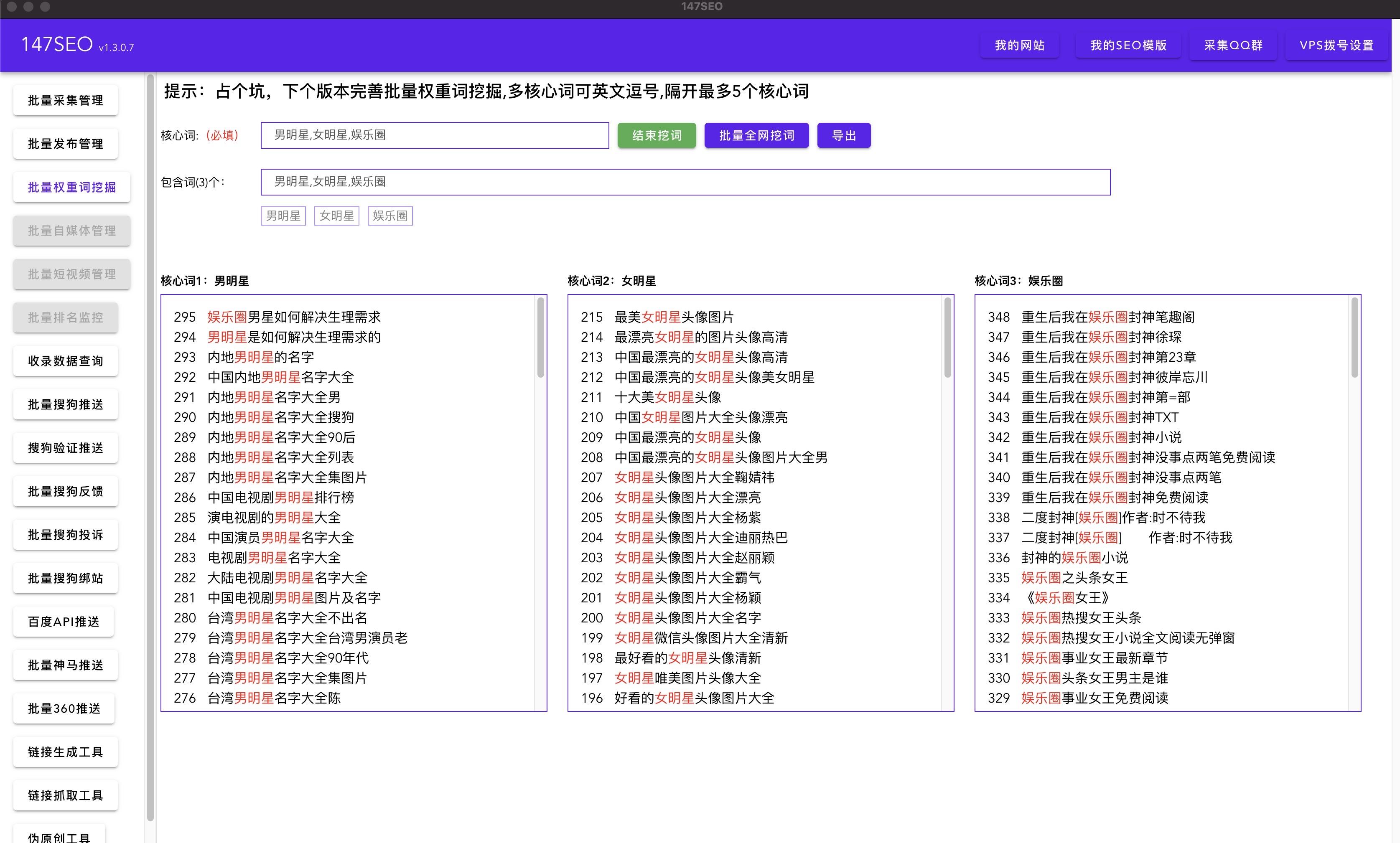Click the 批量自媒体管理 icon
This screenshot has height=843, width=1400.
[72, 230]
